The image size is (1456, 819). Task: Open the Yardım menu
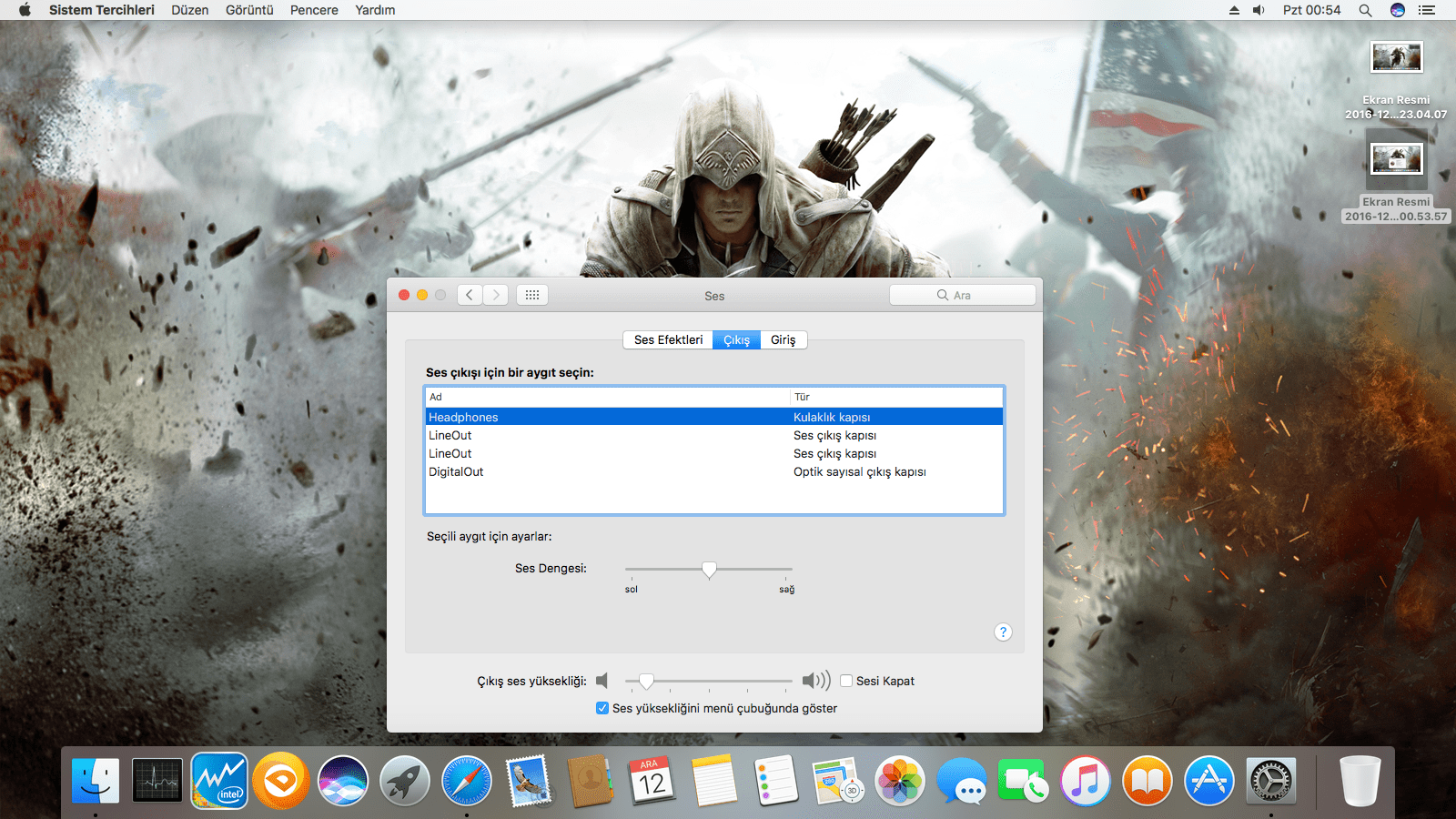(x=375, y=10)
